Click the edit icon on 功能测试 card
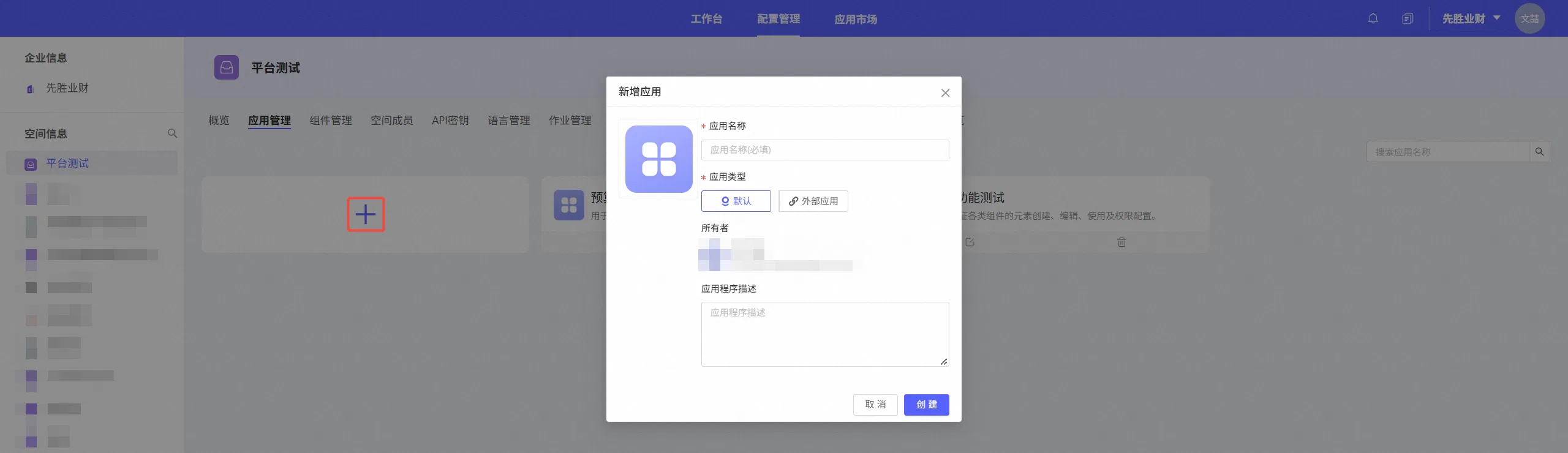 coord(970,242)
